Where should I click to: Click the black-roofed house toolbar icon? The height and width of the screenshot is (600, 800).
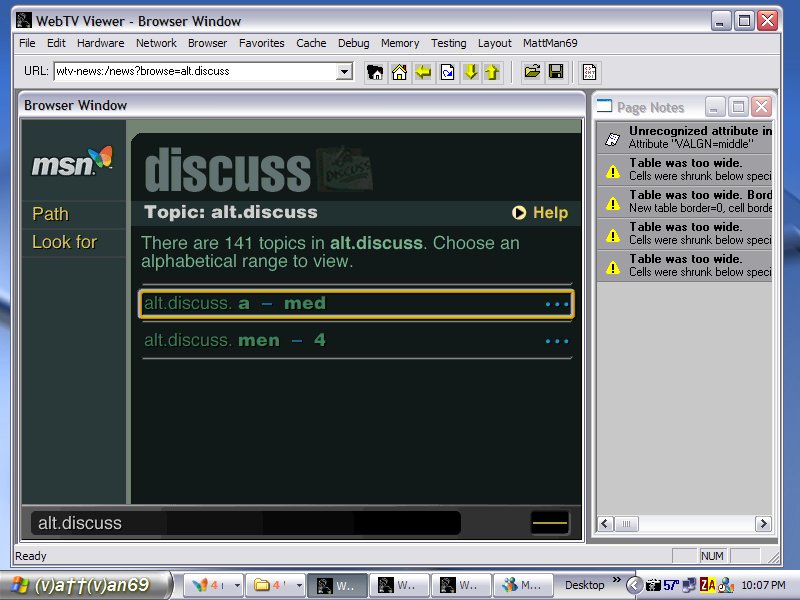click(375, 72)
